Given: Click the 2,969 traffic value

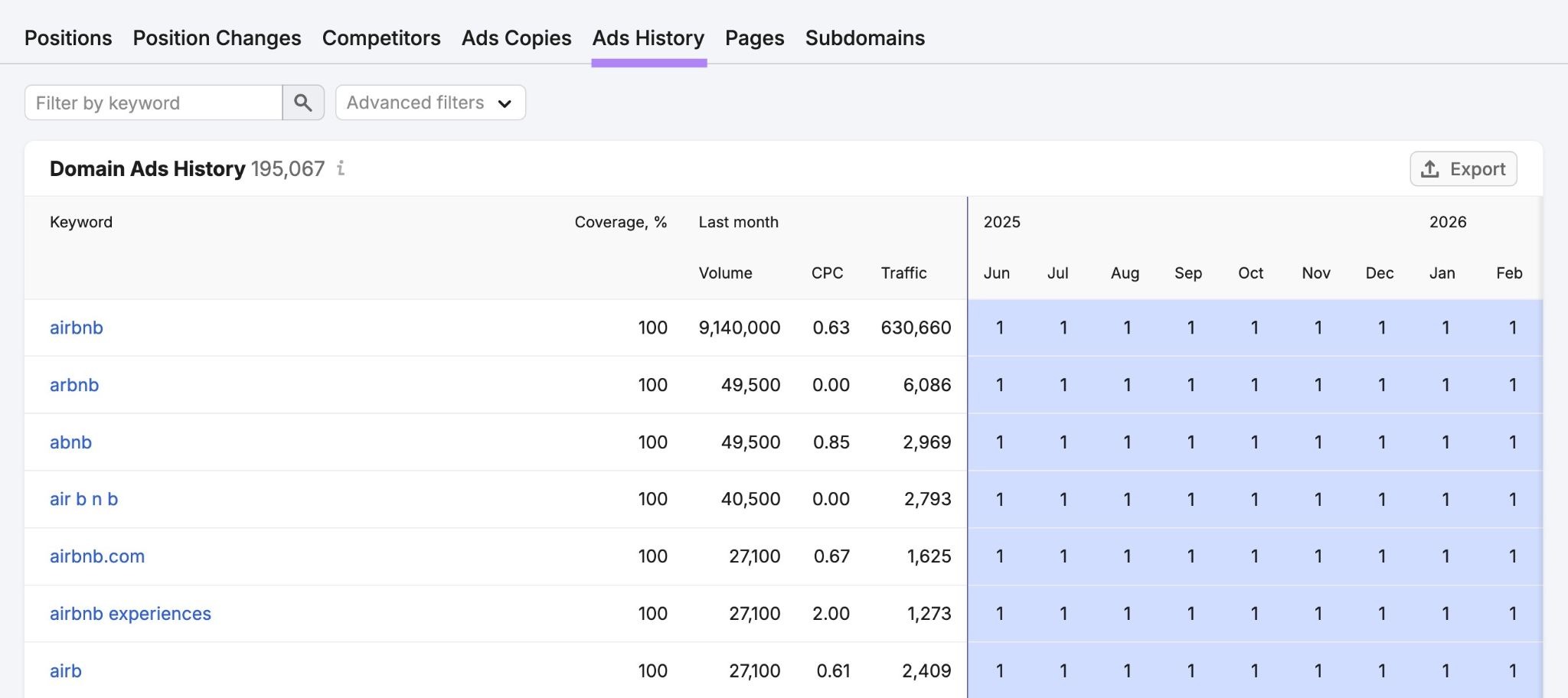Looking at the screenshot, I should (x=927, y=442).
